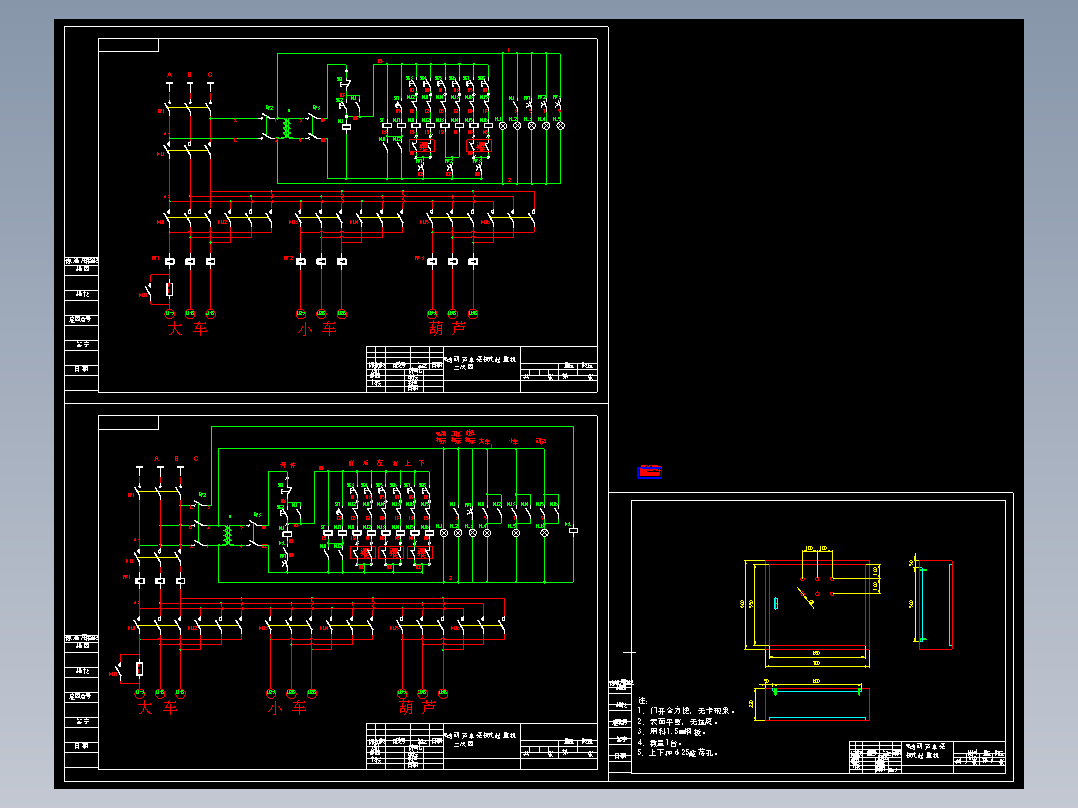Select the "葫芦" label in the lower schematic

[x=417, y=707]
